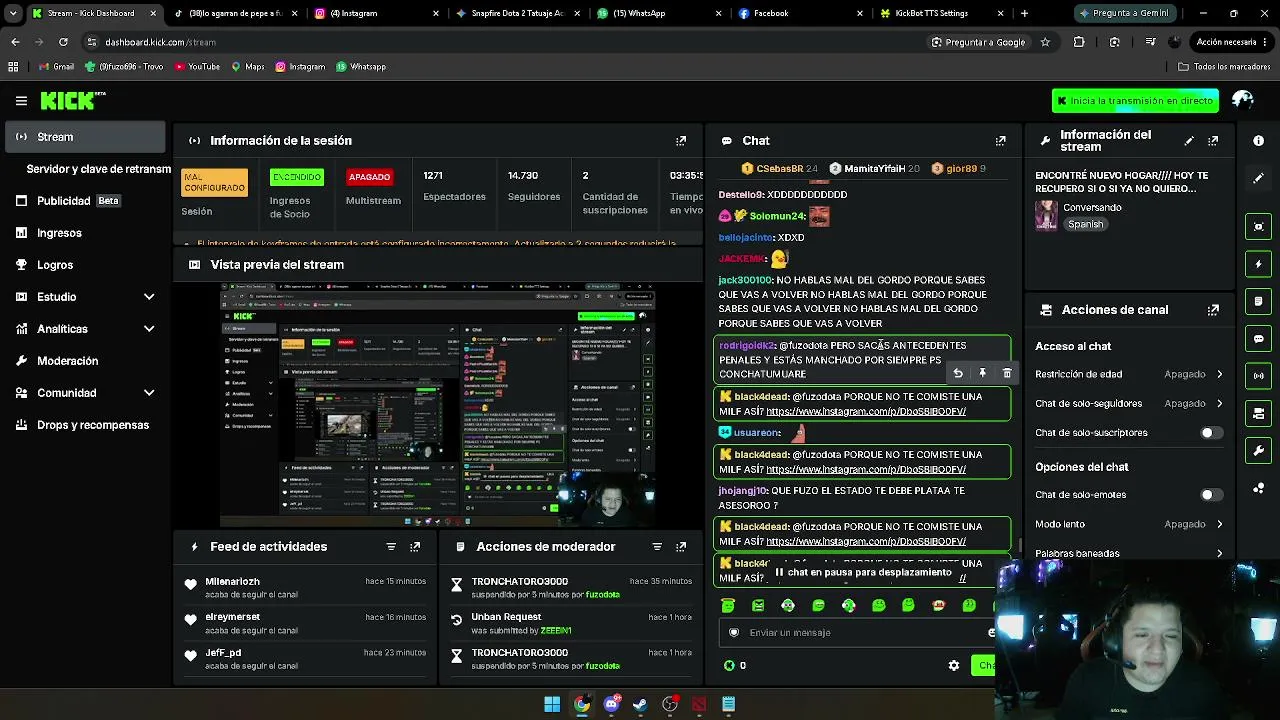Viewport: 1280px width, 720px height.
Task: Open Steam from the taskbar
Action: tap(640, 704)
